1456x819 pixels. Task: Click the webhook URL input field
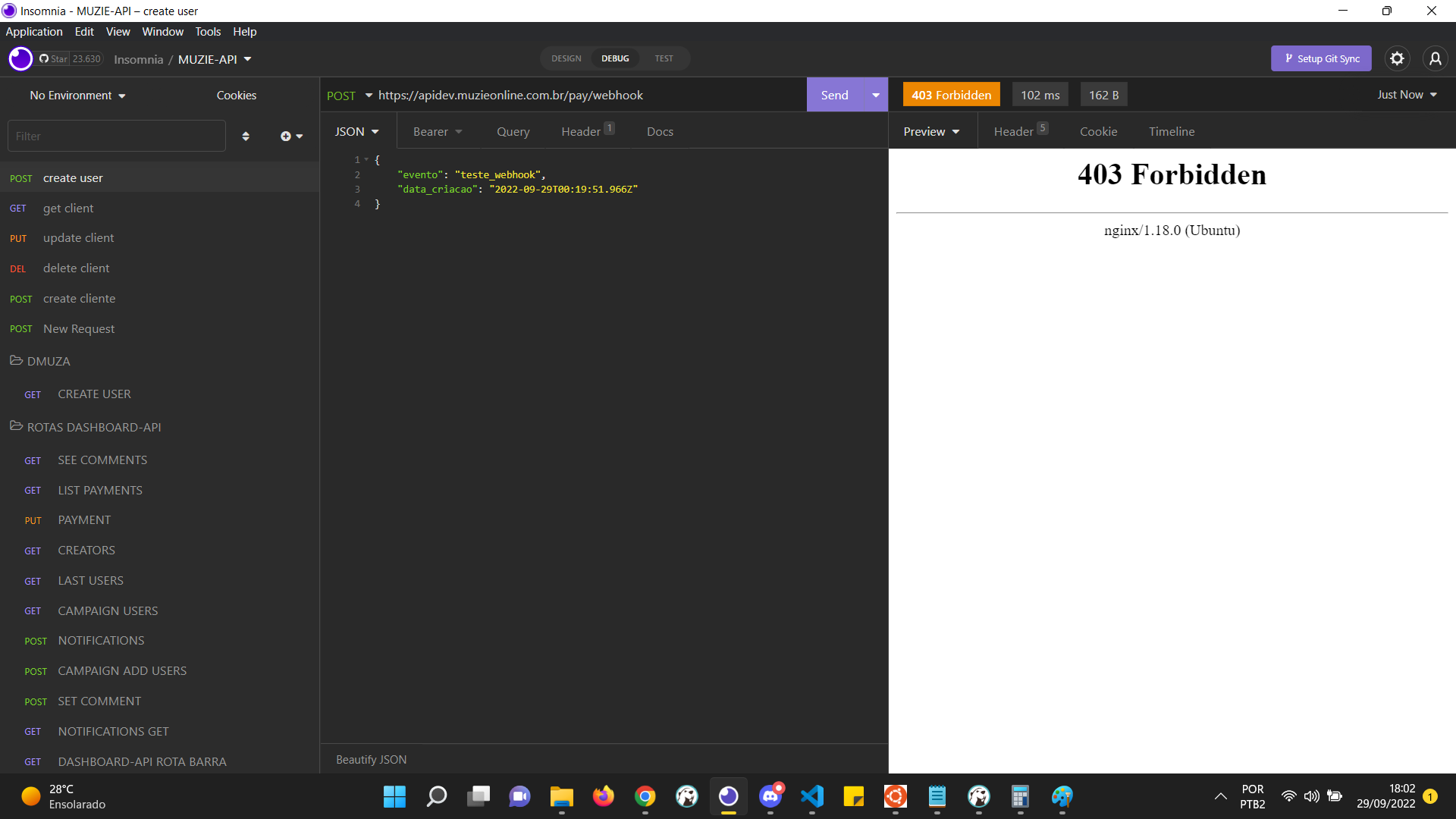[x=588, y=95]
